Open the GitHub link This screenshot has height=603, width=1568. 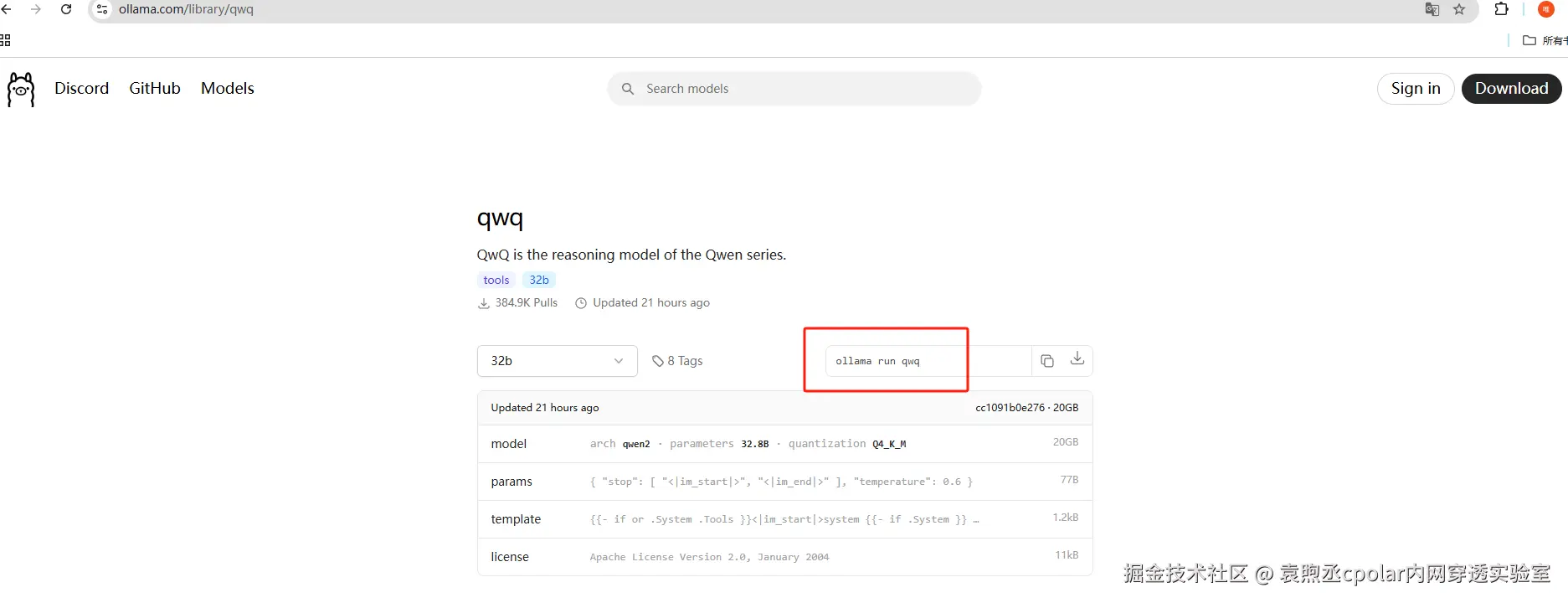point(155,88)
